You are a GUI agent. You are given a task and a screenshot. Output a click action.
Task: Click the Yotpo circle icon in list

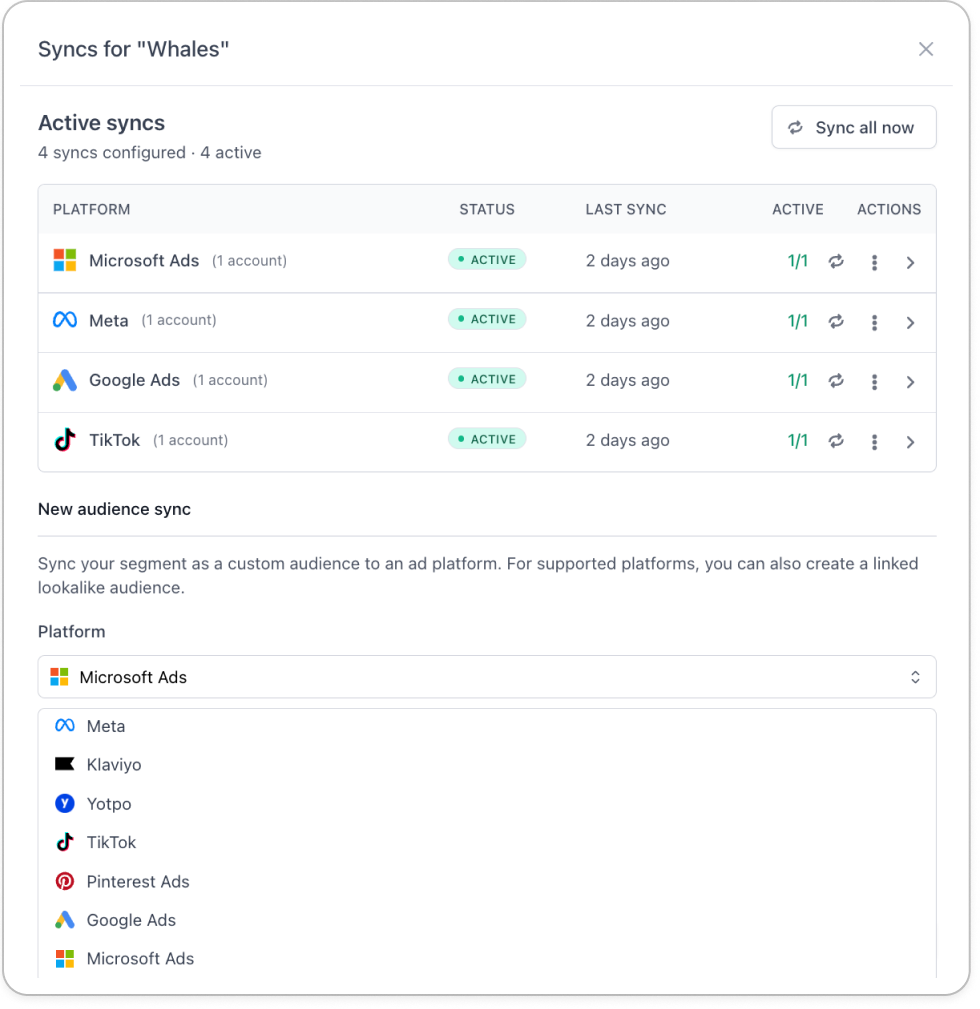64,803
